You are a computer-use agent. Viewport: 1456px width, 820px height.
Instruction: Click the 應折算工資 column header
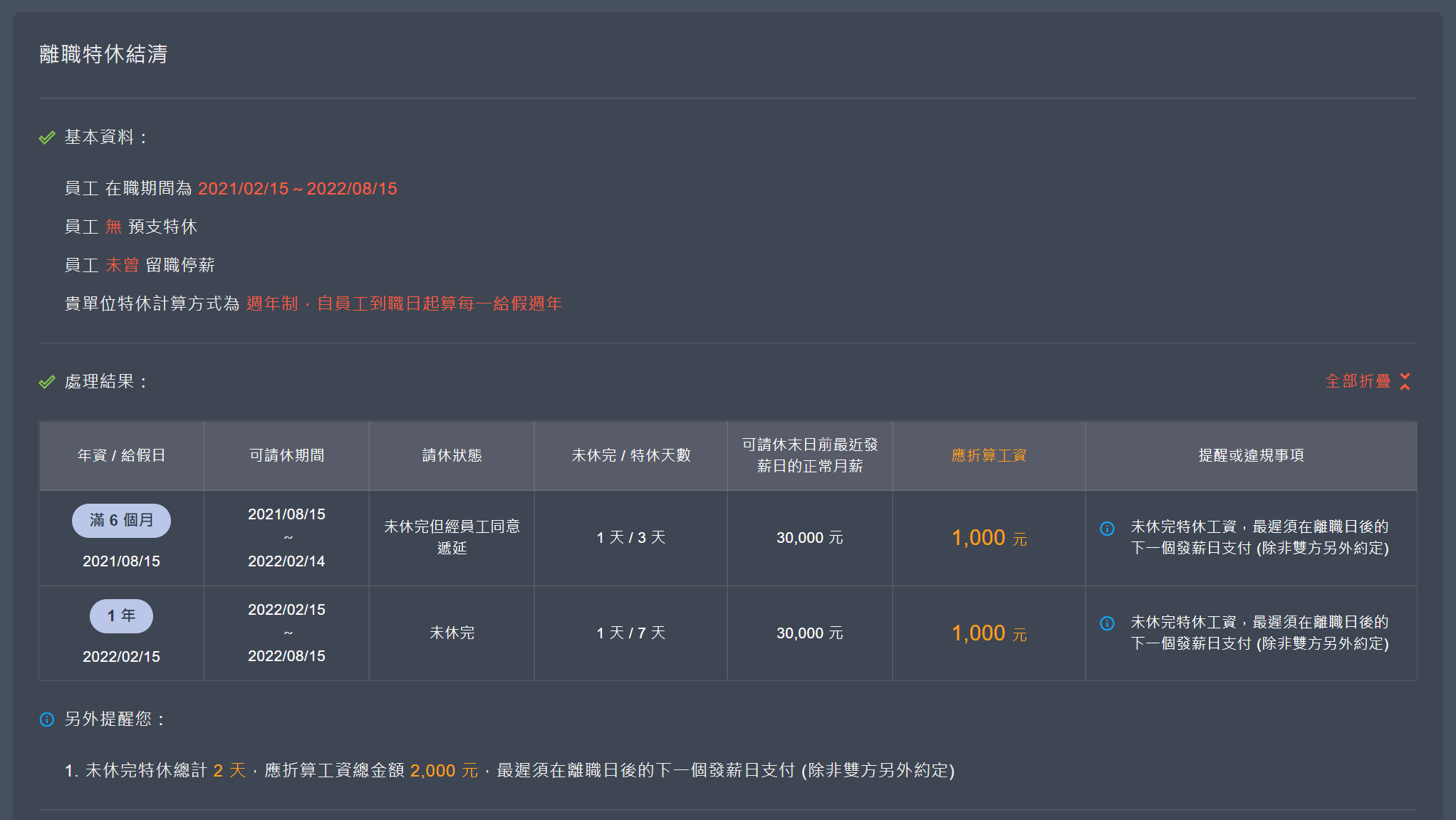pyautogui.click(x=989, y=455)
